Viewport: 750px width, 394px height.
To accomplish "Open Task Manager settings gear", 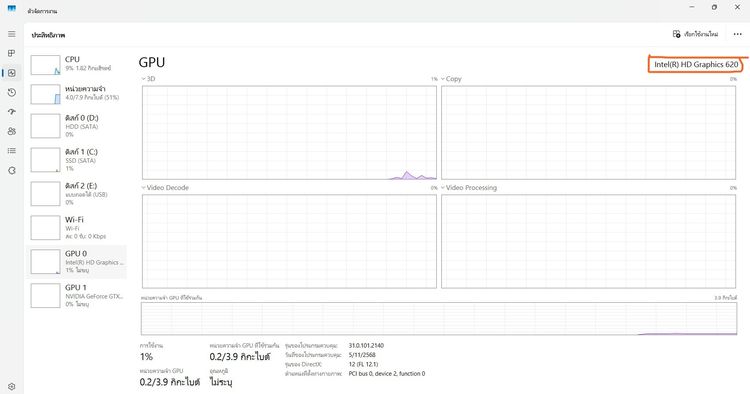I will pos(11,386).
